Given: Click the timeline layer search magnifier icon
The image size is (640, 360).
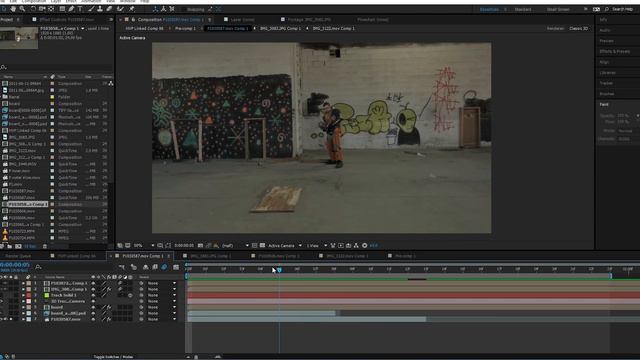Looking at the screenshot, I should coord(38,267).
